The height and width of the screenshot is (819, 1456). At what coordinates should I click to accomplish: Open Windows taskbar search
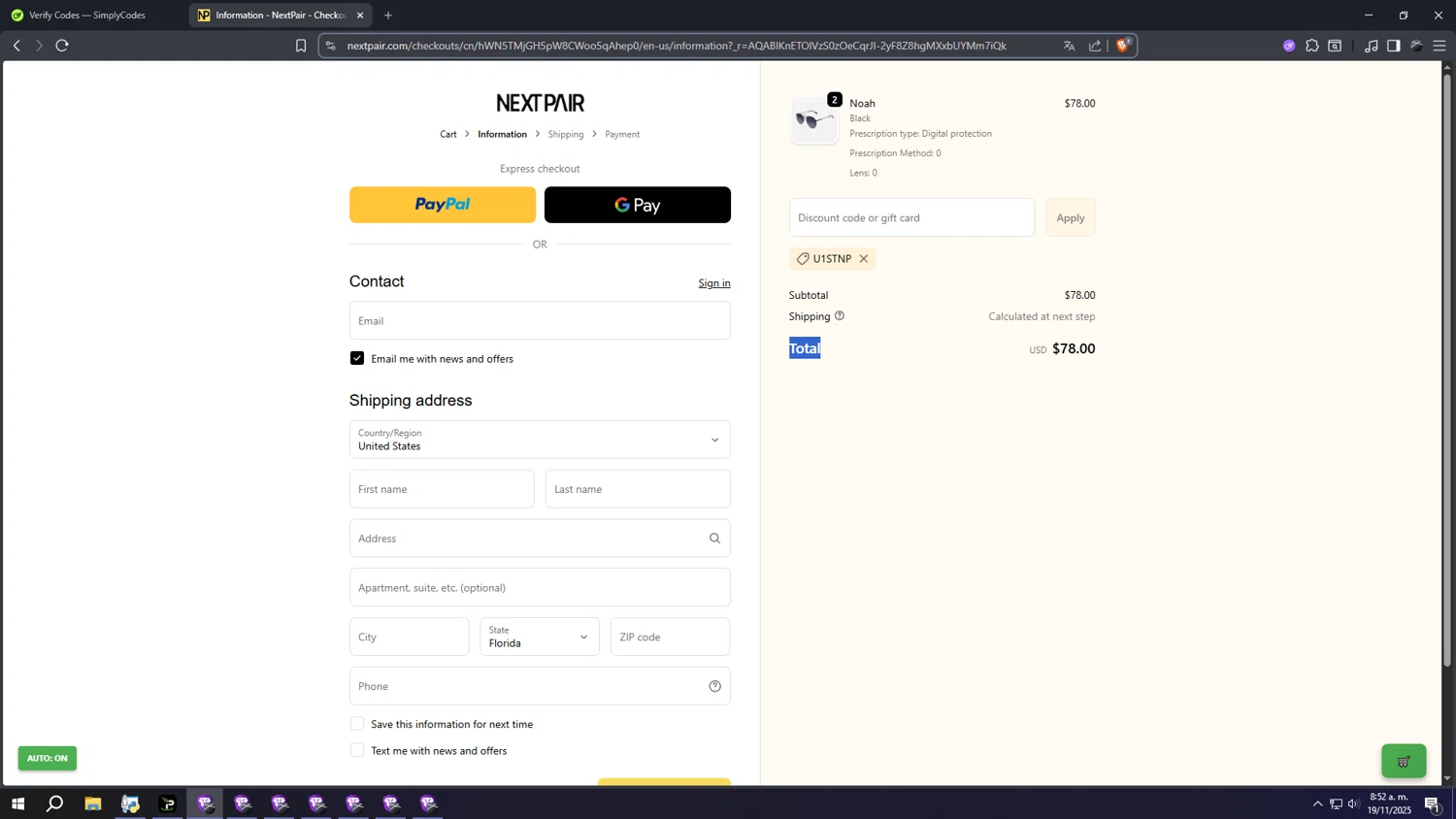click(x=55, y=803)
